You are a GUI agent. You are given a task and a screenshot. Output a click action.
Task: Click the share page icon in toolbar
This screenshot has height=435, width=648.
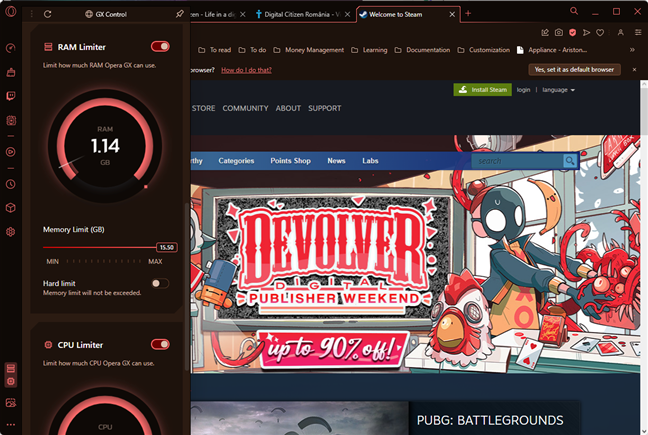coord(545,32)
